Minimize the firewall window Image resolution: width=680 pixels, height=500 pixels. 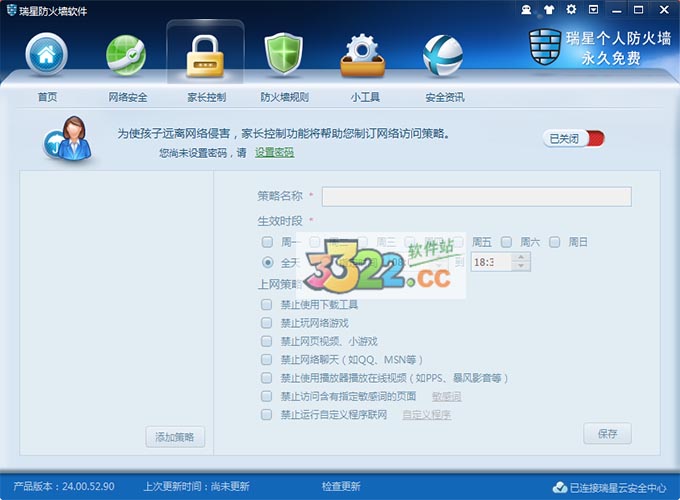pos(616,10)
